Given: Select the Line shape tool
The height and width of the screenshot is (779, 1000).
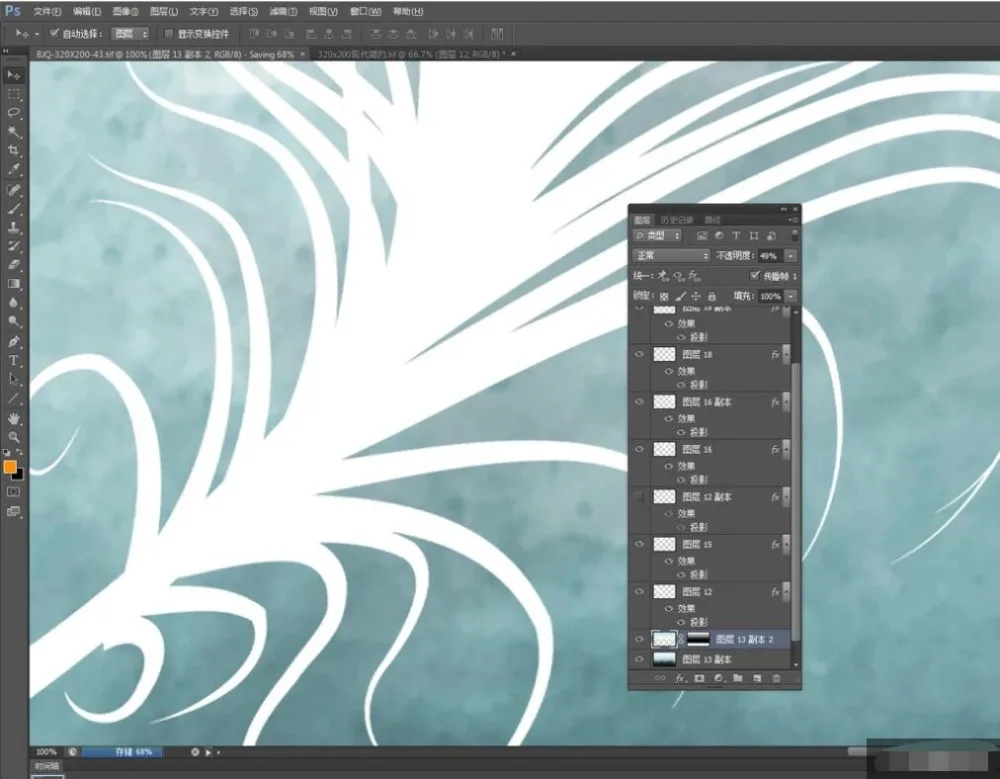Looking at the screenshot, I should pos(13,399).
